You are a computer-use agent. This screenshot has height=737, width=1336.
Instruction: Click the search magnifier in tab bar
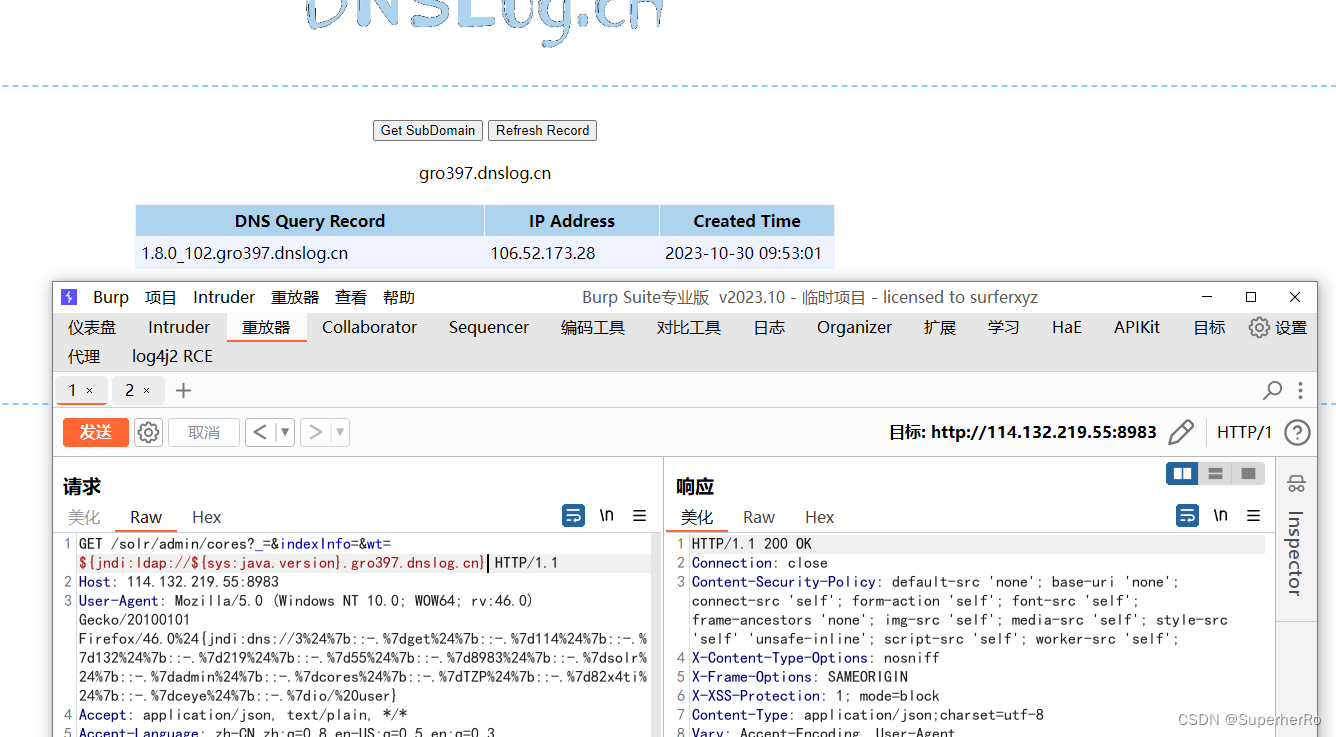[x=1273, y=390]
